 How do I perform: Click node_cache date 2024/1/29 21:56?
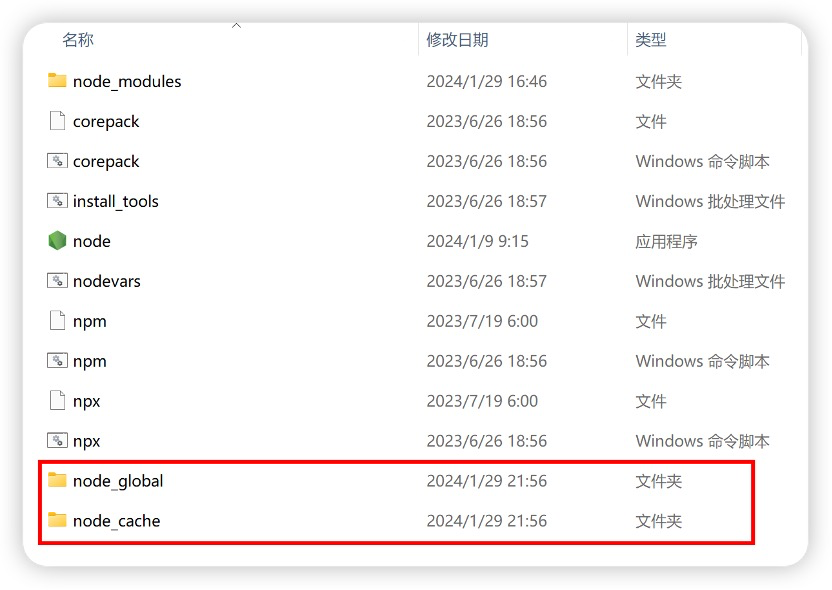pyautogui.click(x=487, y=520)
